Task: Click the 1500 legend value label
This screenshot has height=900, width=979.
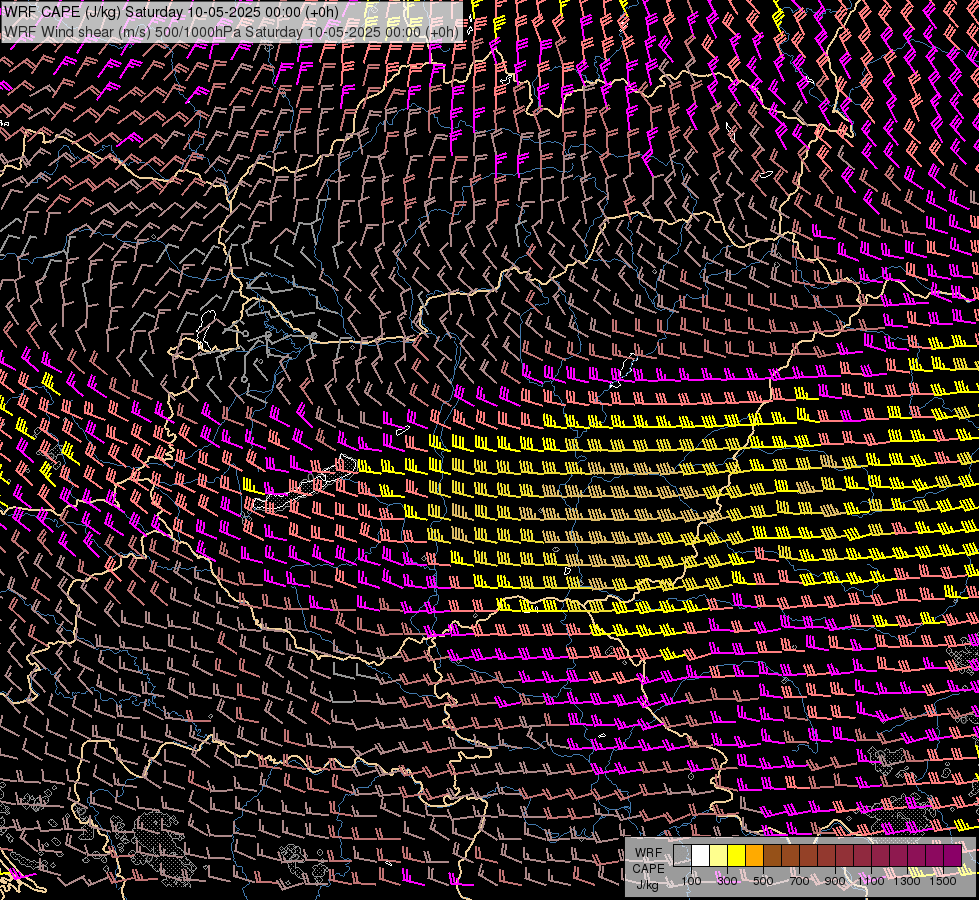Action: (943, 881)
